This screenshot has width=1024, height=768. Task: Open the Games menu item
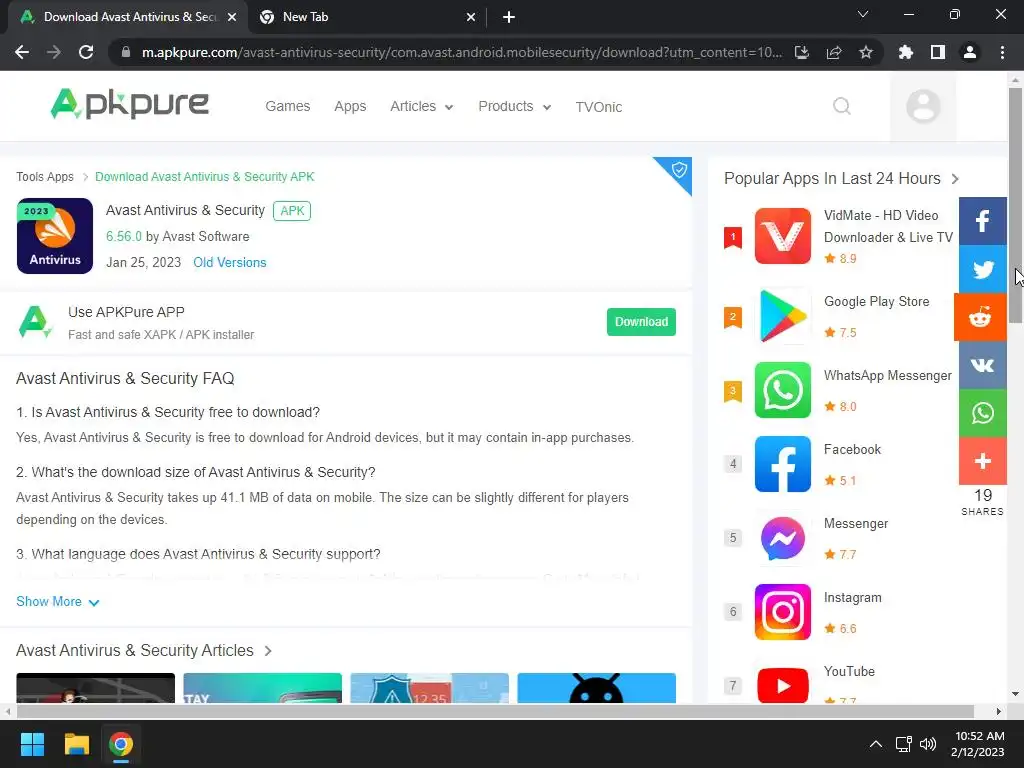[x=287, y=106]
